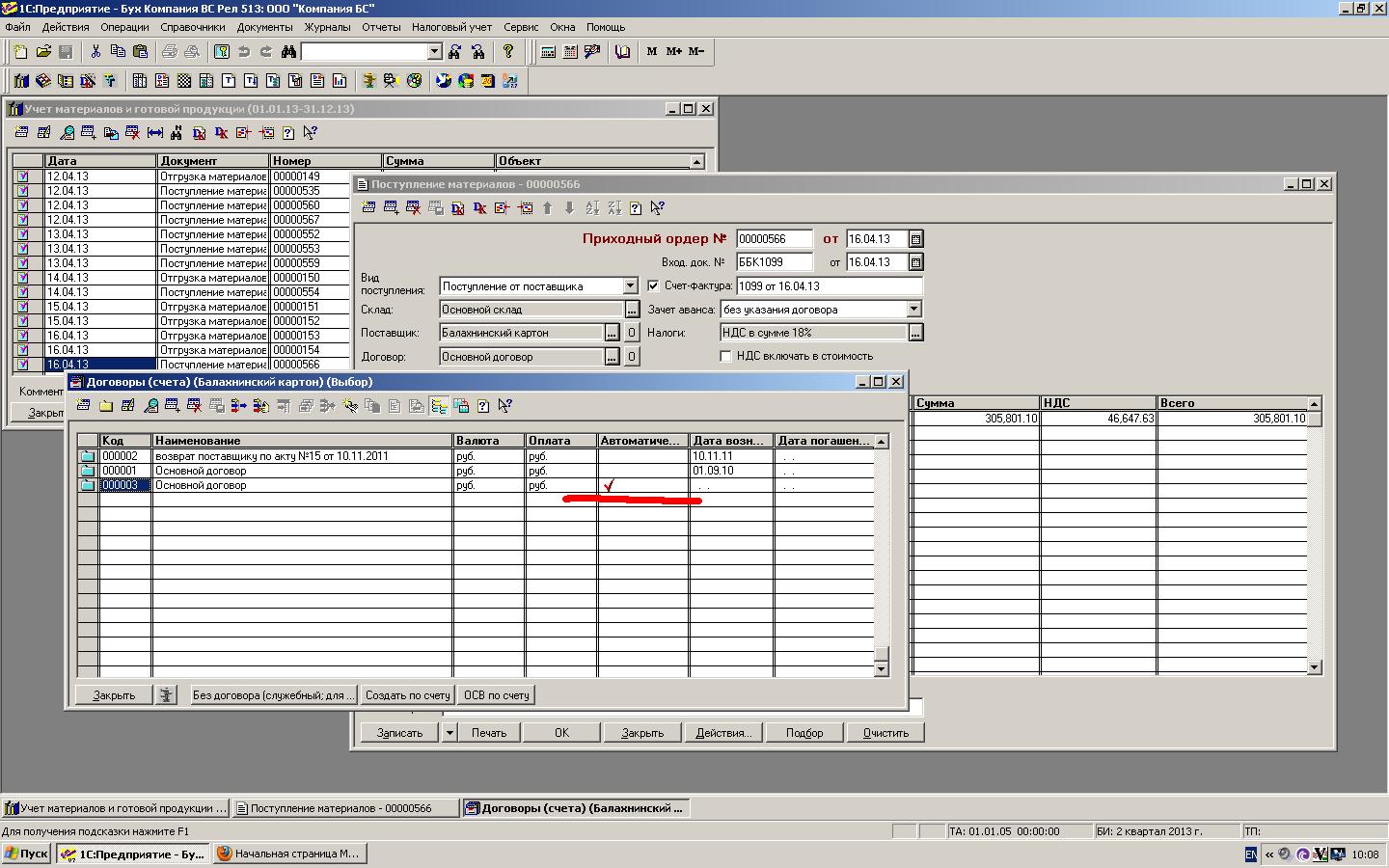Open dropdown arrow next to Записать button
1389x868 pixels.
[x=449, y=733]
